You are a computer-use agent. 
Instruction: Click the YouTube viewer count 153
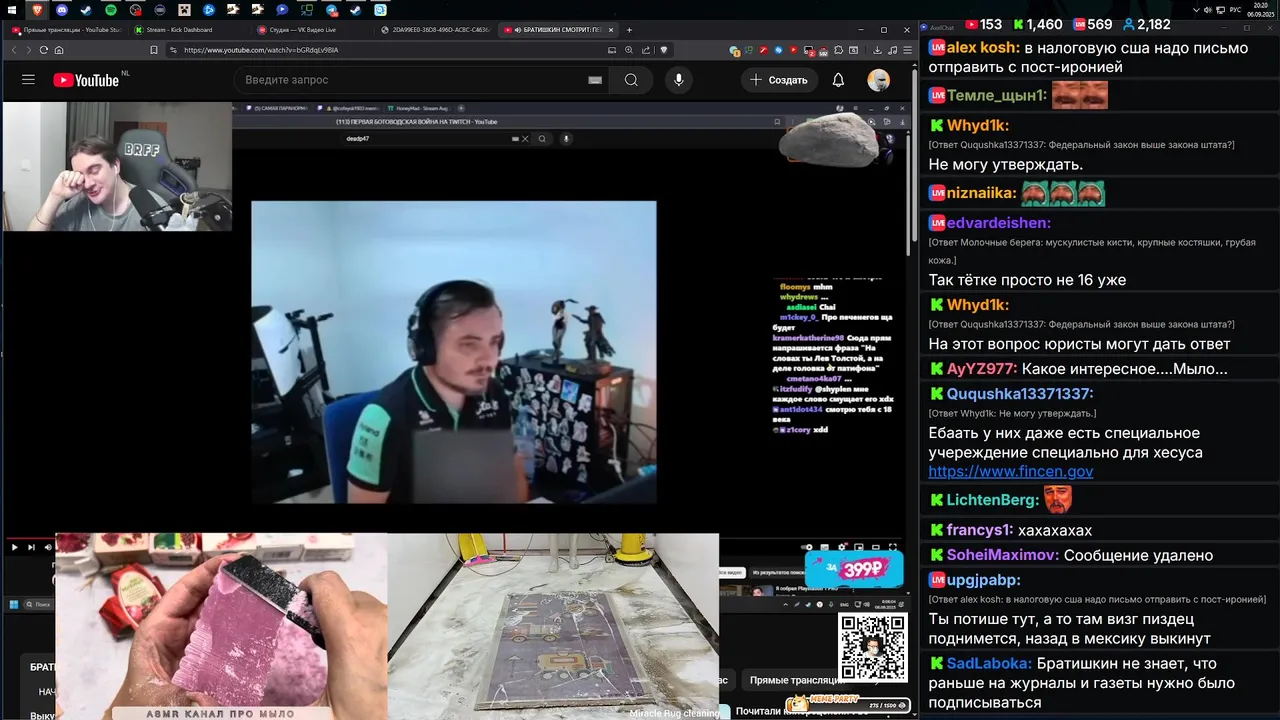(x=983, y=24)
